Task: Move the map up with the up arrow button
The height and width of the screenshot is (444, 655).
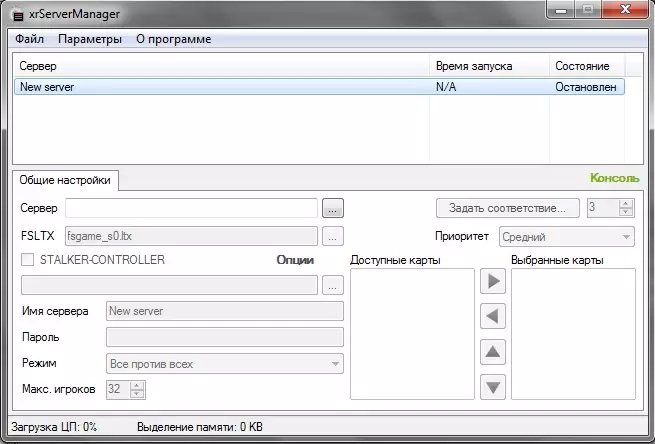Action: pos(493,352)
